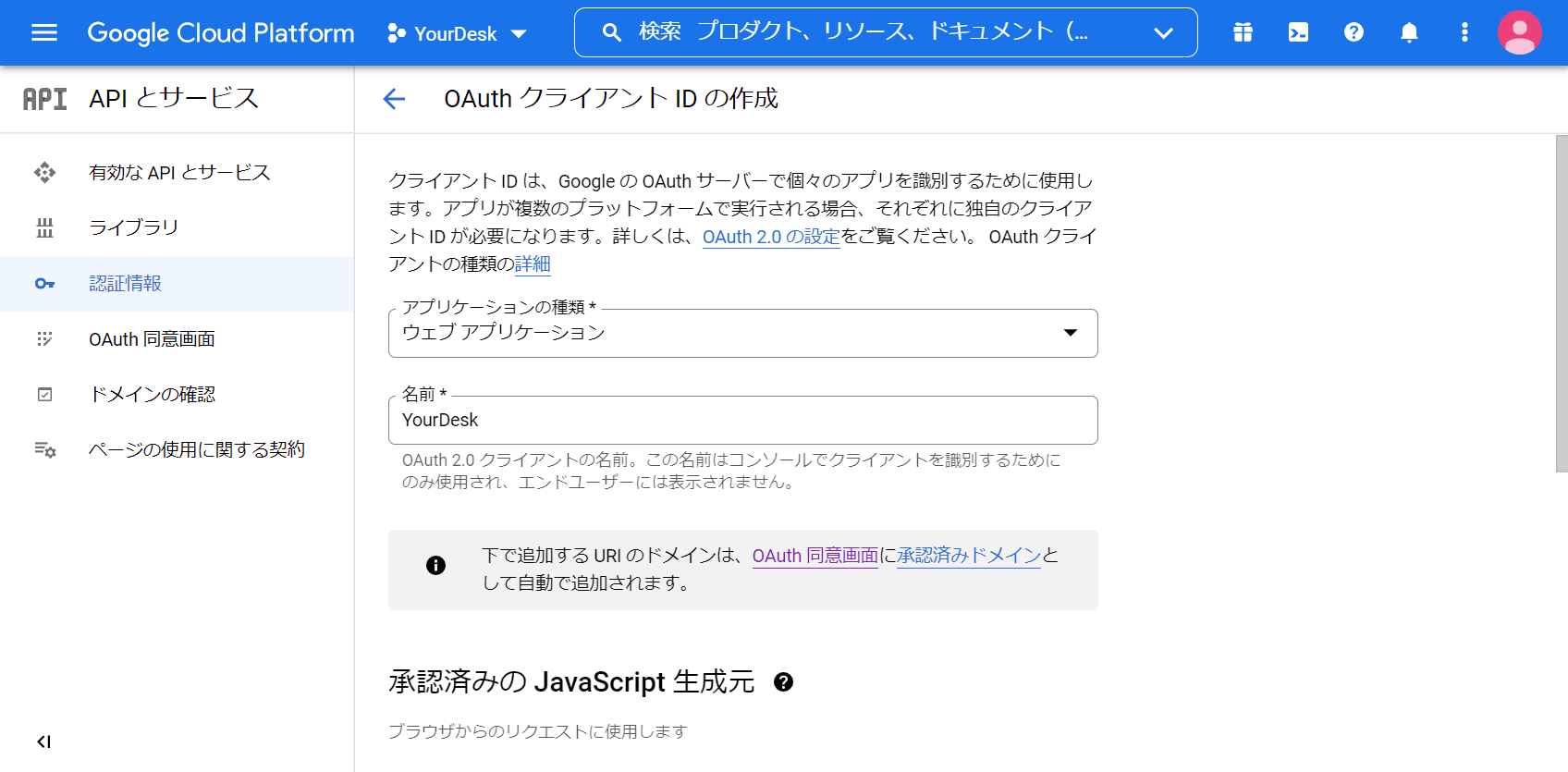Click the 有効な API とサービス icon

coord(44,172)
